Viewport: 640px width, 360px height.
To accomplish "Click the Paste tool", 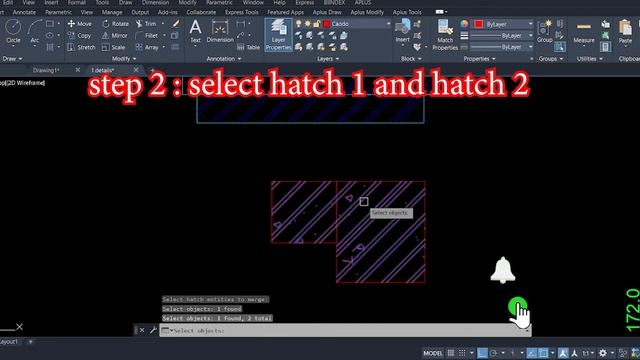I will point(625,32).
